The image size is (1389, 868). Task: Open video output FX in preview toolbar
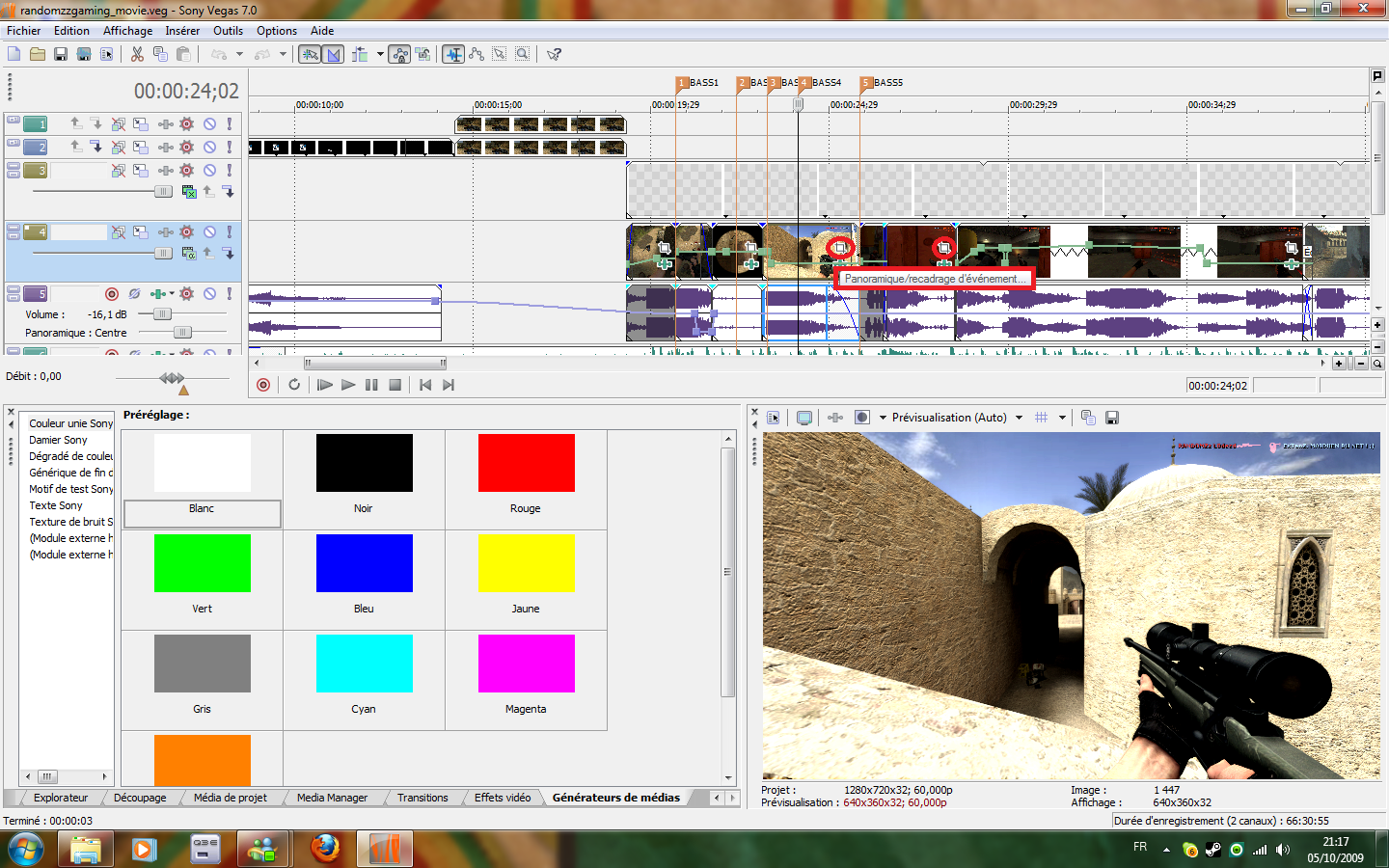pyautogui.click(x=835, y=418)
